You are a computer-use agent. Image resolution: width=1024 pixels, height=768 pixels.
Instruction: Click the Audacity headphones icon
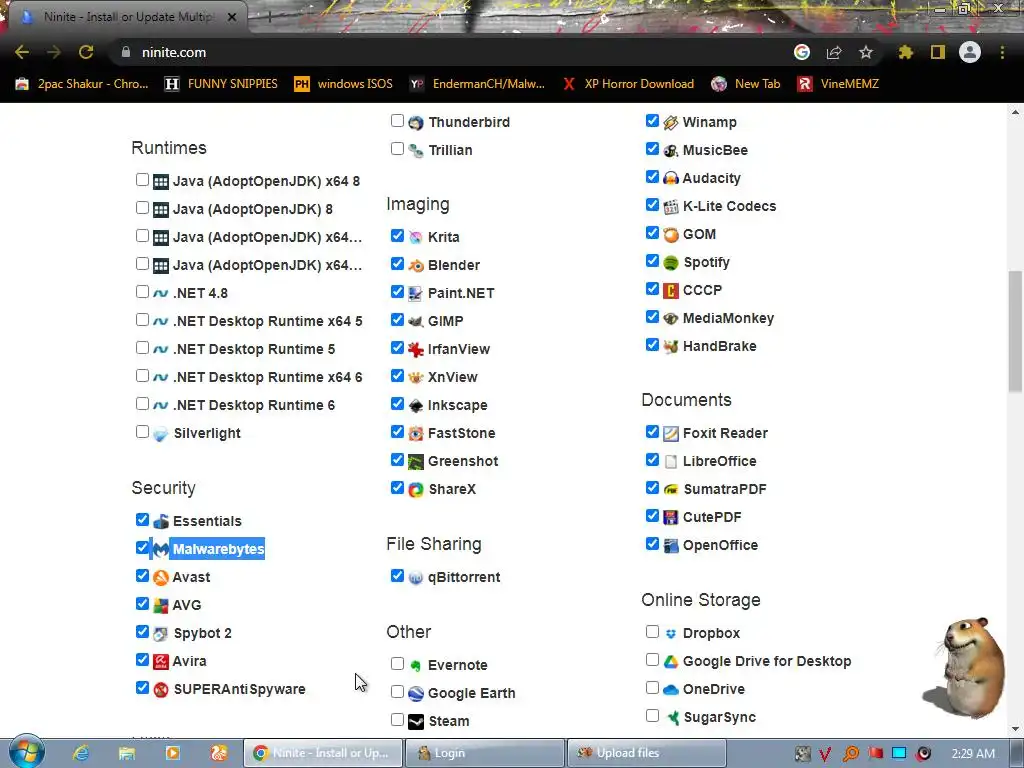pos(671,178)
